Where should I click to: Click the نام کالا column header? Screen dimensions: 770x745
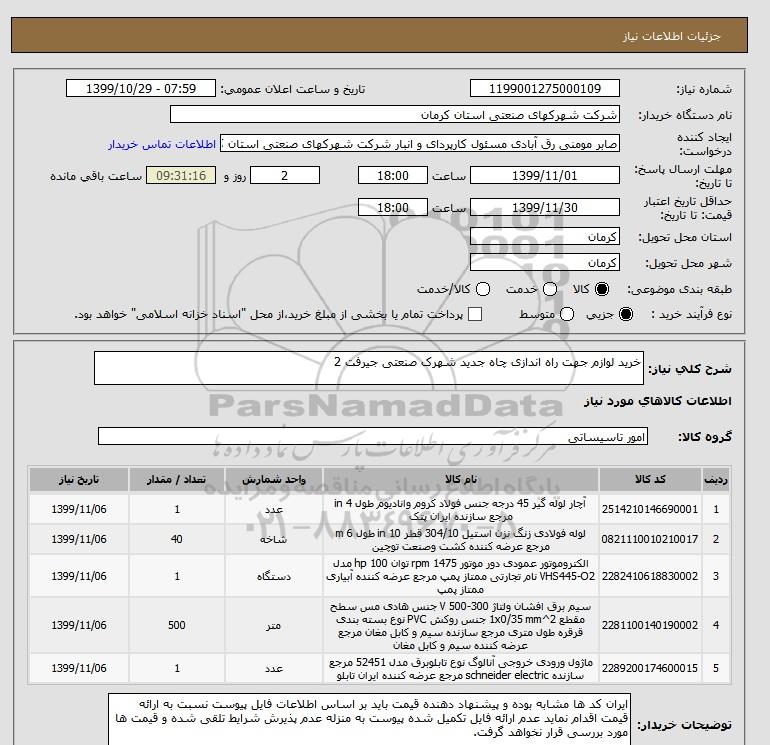(x=461, y=480)
